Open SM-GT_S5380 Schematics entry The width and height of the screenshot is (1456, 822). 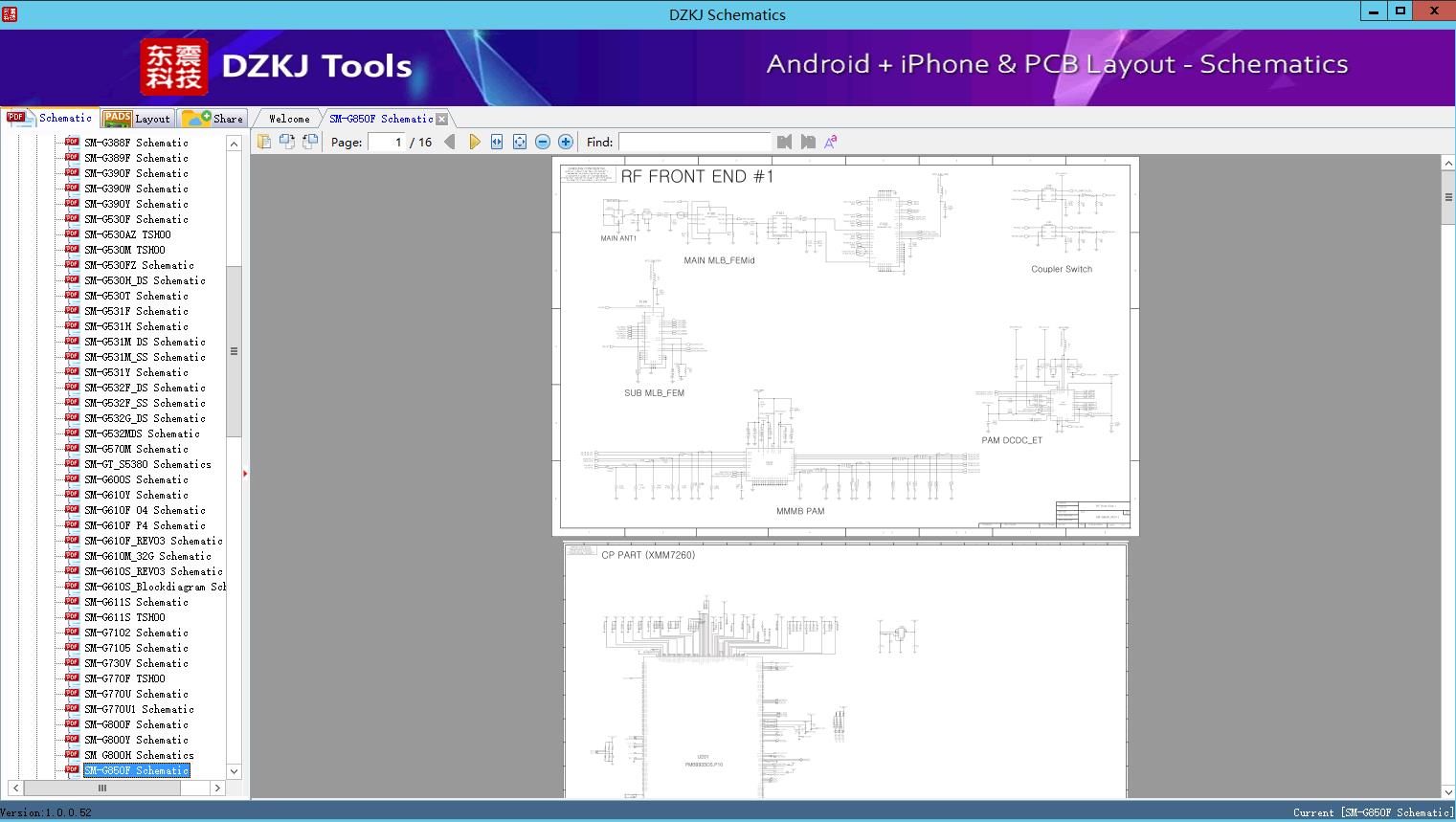pyautogui.click(x=147, y=464)
